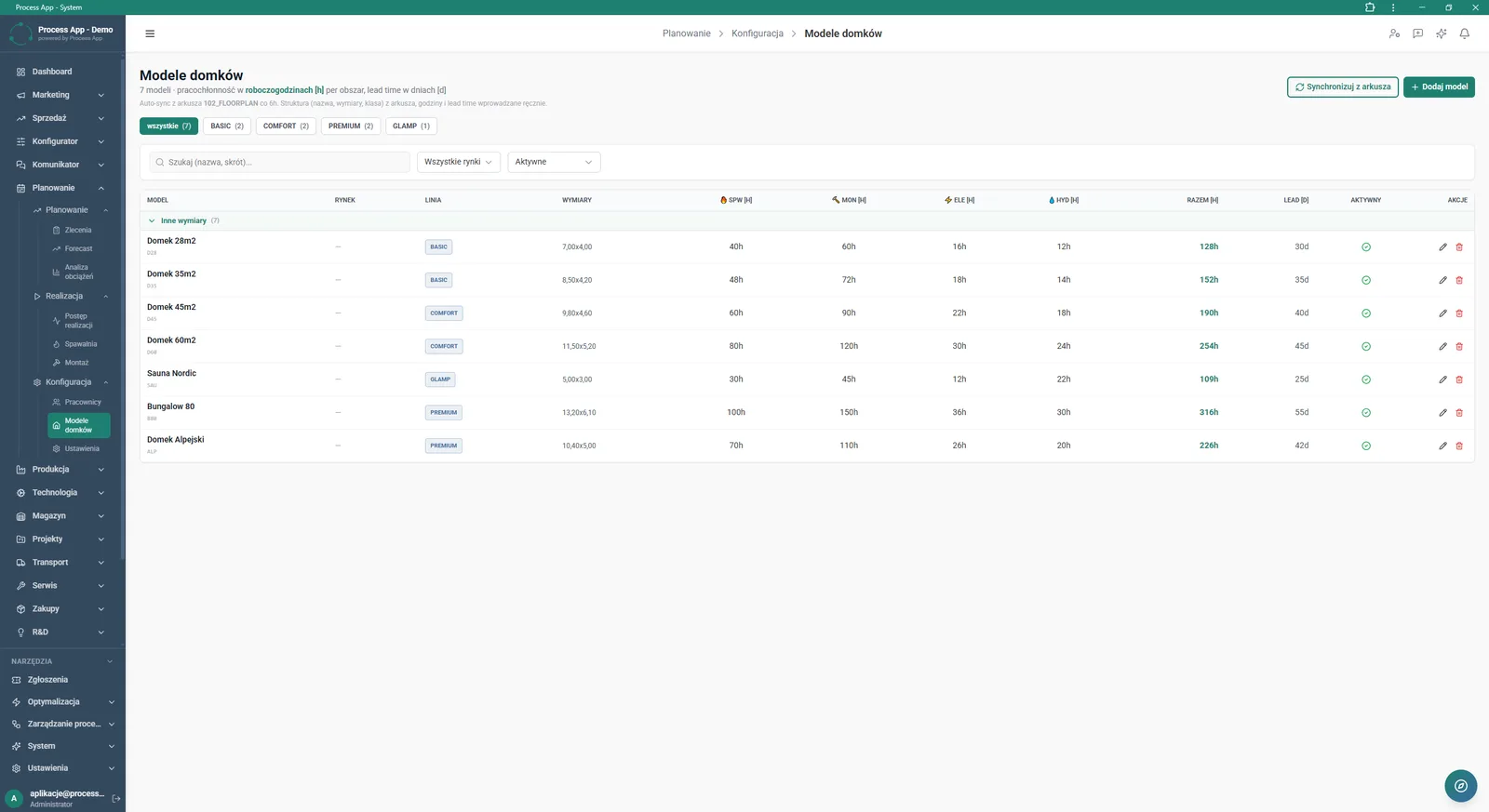Toggle active status for Domek Alpejski
The height and width of the screenshot is (812, 1489).
[1366, 446]
